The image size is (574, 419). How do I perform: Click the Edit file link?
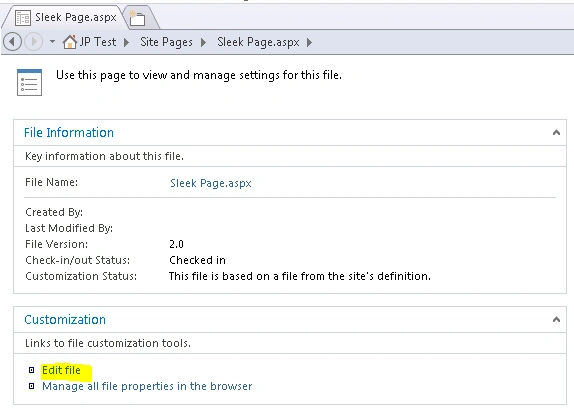(61, 370)
